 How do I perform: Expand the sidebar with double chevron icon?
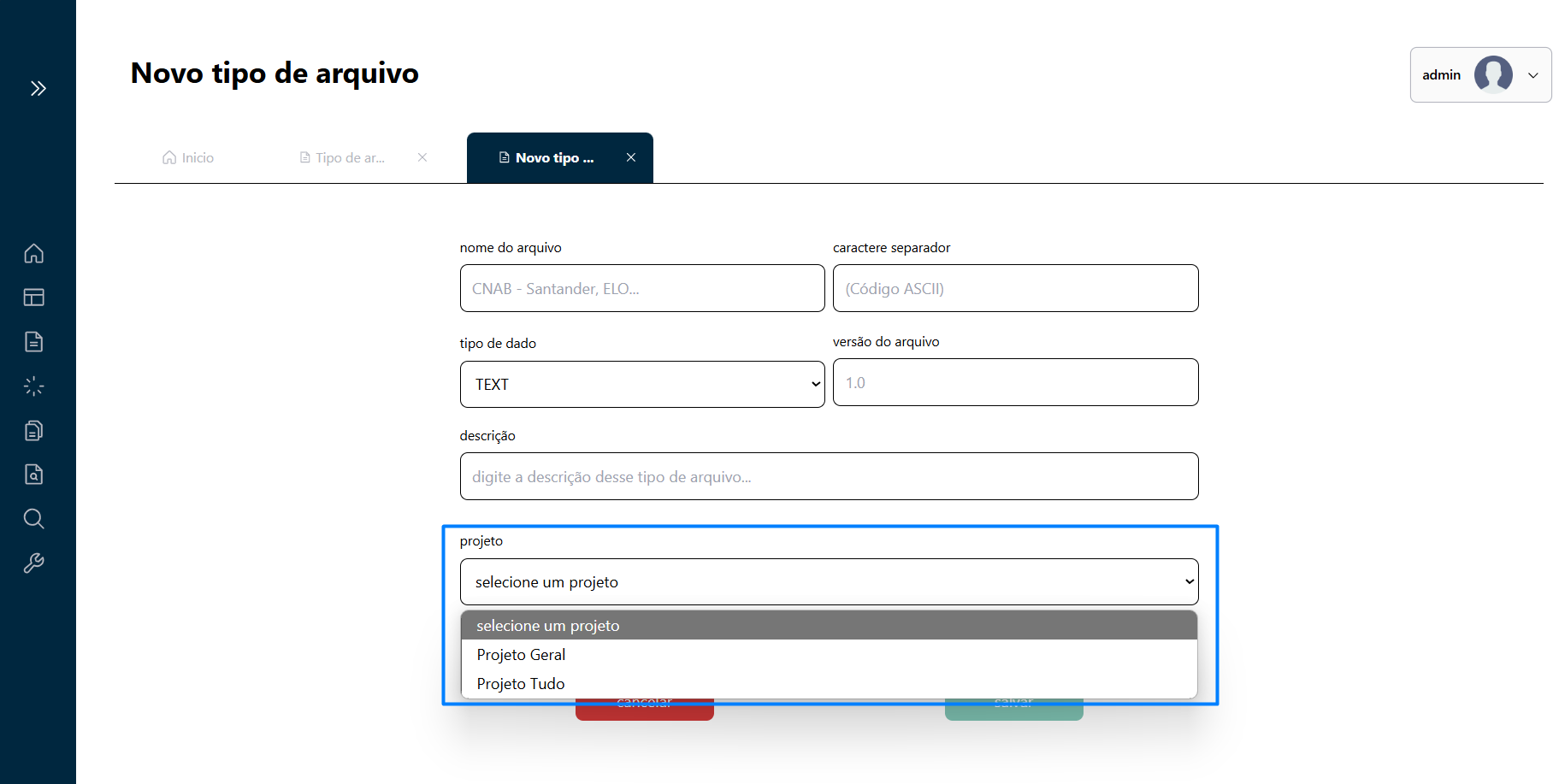[38, 88]
